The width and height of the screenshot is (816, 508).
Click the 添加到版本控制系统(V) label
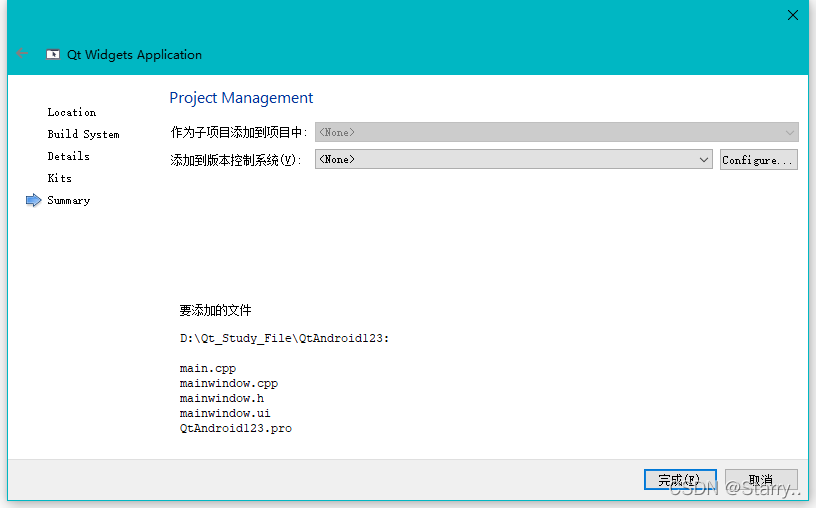(x=236, y=160)
